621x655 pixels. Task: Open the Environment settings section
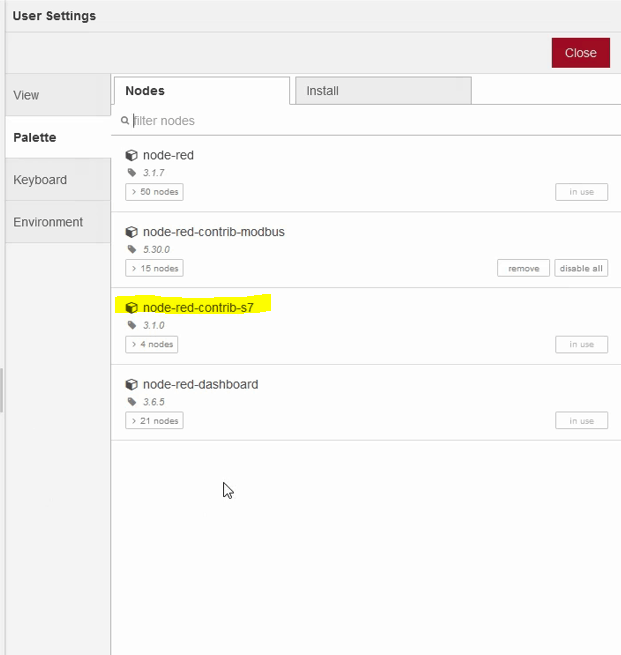pyautogui.click(x=57, y=222)
